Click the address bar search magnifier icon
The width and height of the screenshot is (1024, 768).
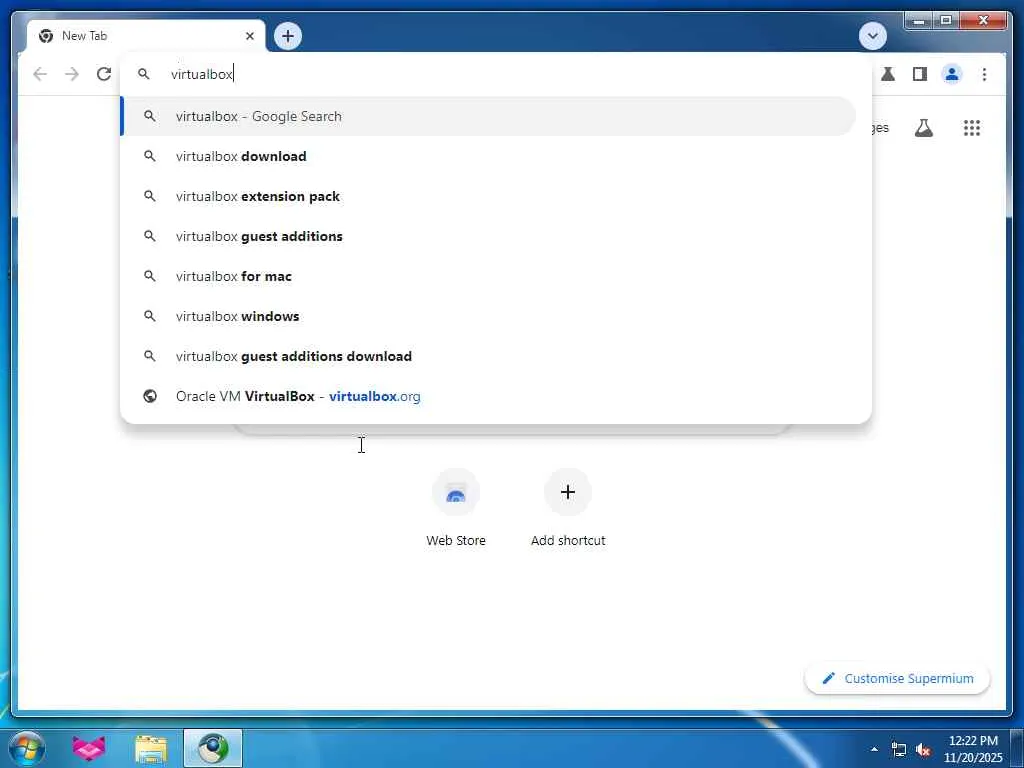(144, 74)
